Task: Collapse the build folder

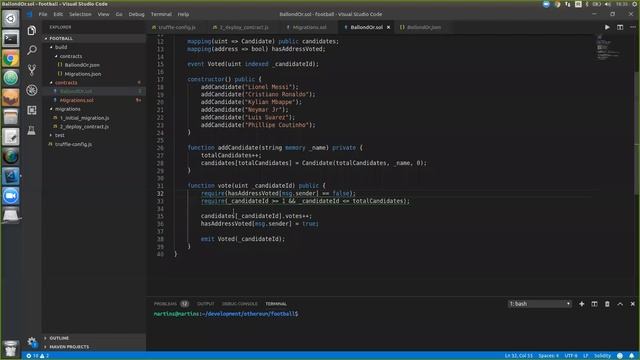Action: point(60,47)
